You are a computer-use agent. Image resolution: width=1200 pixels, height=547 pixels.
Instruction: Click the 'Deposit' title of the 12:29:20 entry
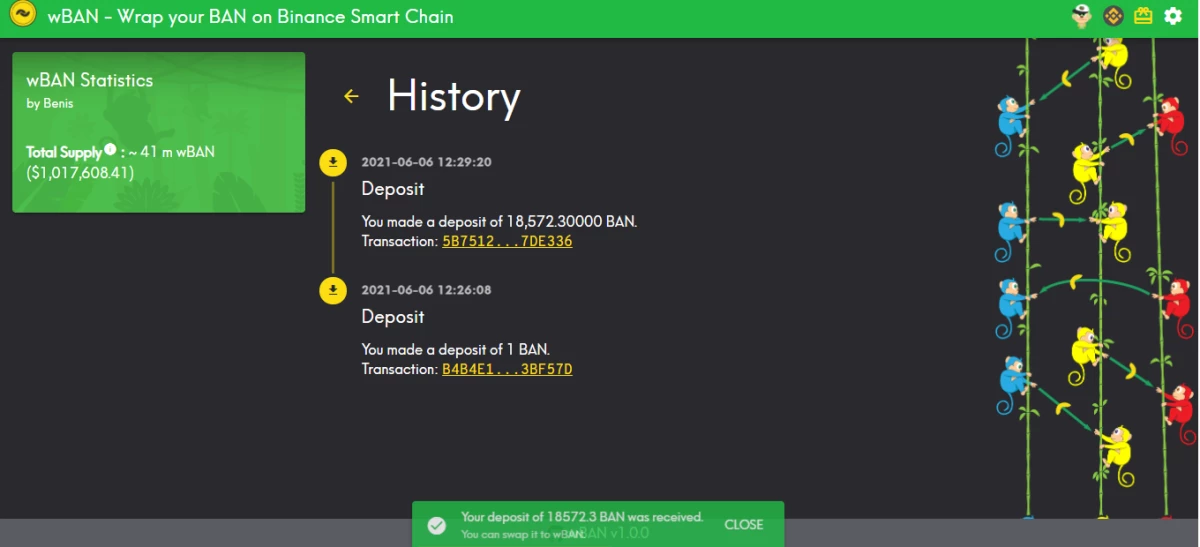click(393, 189)
